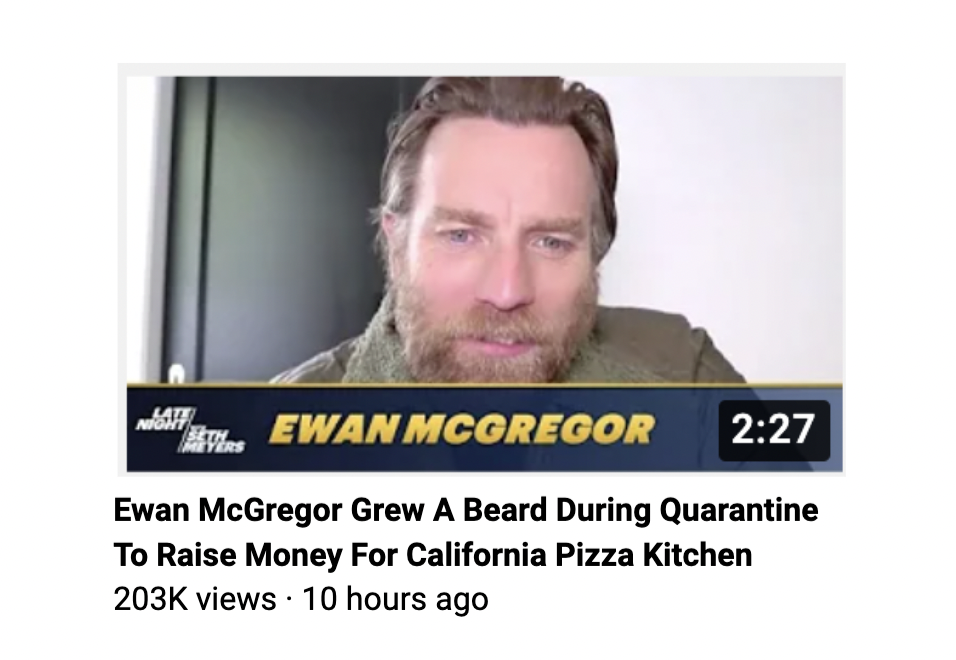Image resolution: width=956 pixels, height=660 pixels.
Task: Click 'To Raise Money For California Pizza Kitchen' line
Action: [x=433, y=555]
